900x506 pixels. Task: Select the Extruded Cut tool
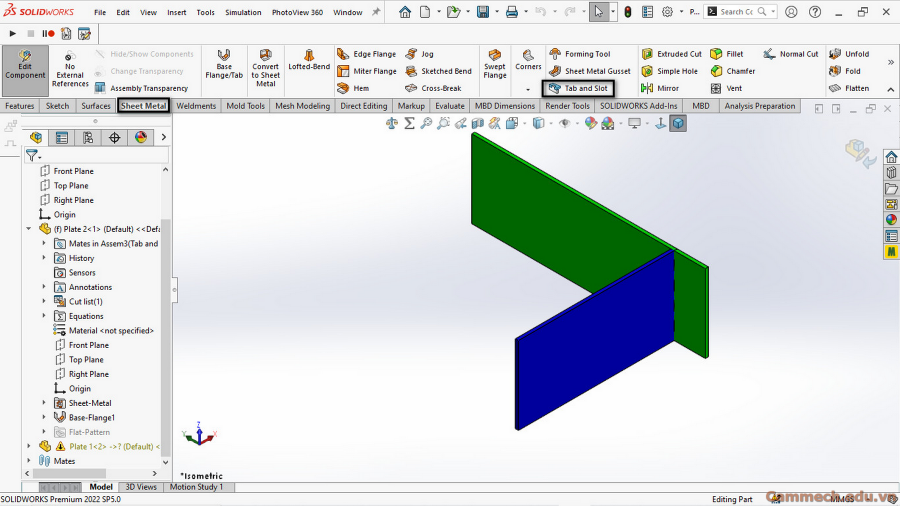tap(672, 54)
